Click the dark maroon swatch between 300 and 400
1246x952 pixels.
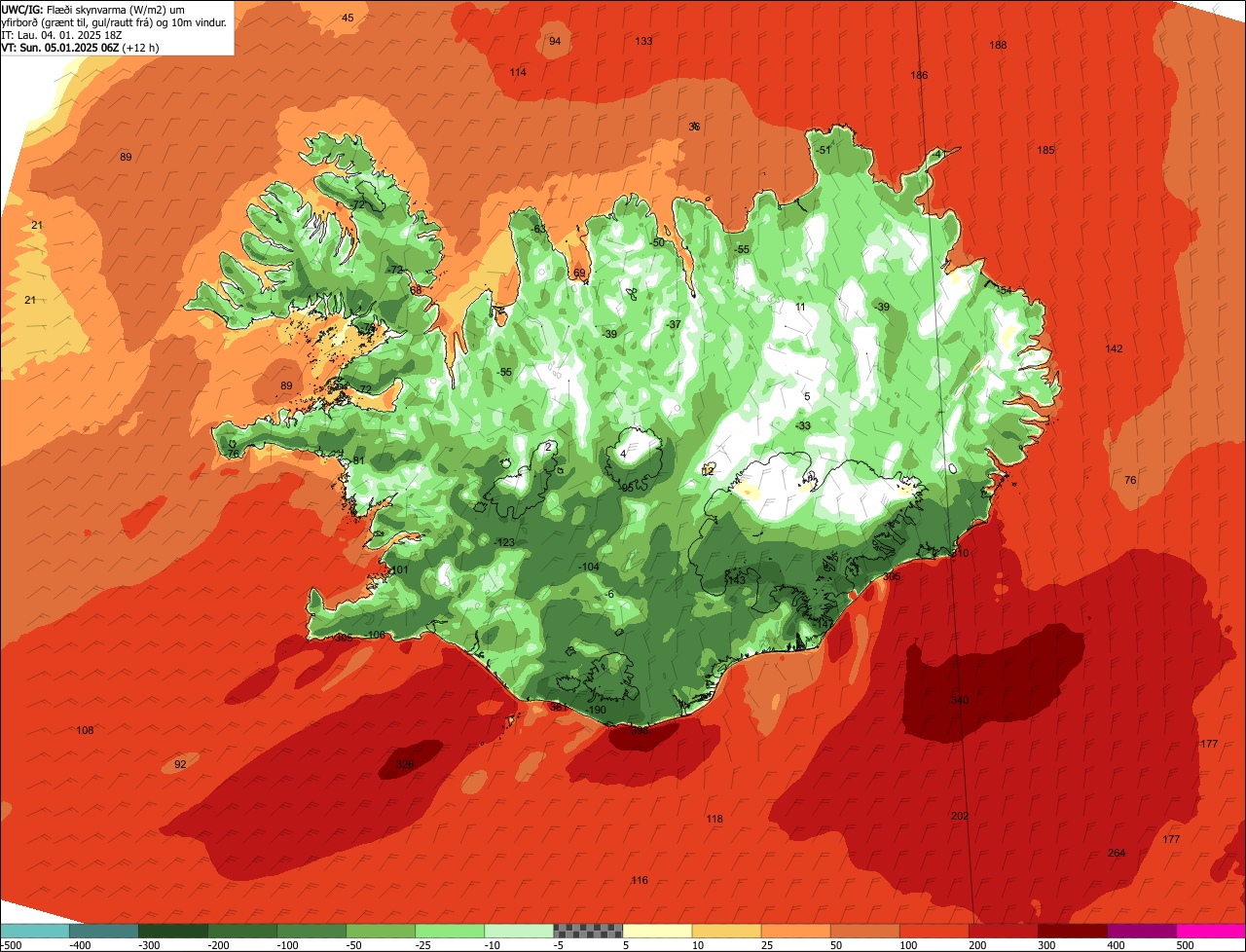1072,931
